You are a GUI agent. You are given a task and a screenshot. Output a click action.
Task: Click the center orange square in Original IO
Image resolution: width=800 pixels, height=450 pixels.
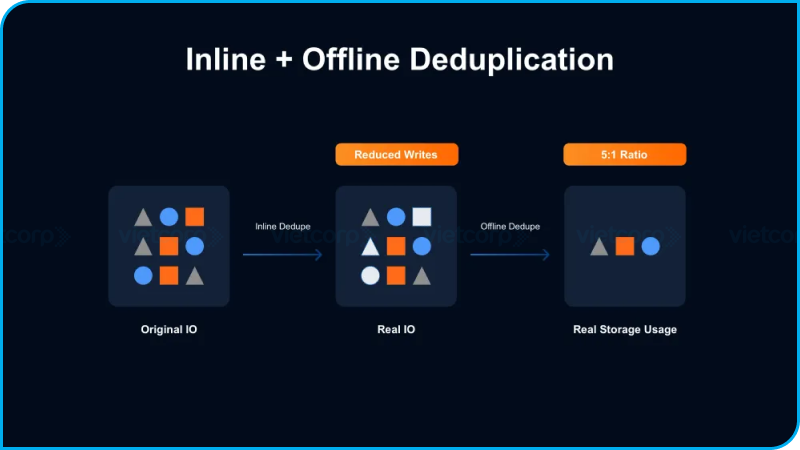tap(169, 246)
